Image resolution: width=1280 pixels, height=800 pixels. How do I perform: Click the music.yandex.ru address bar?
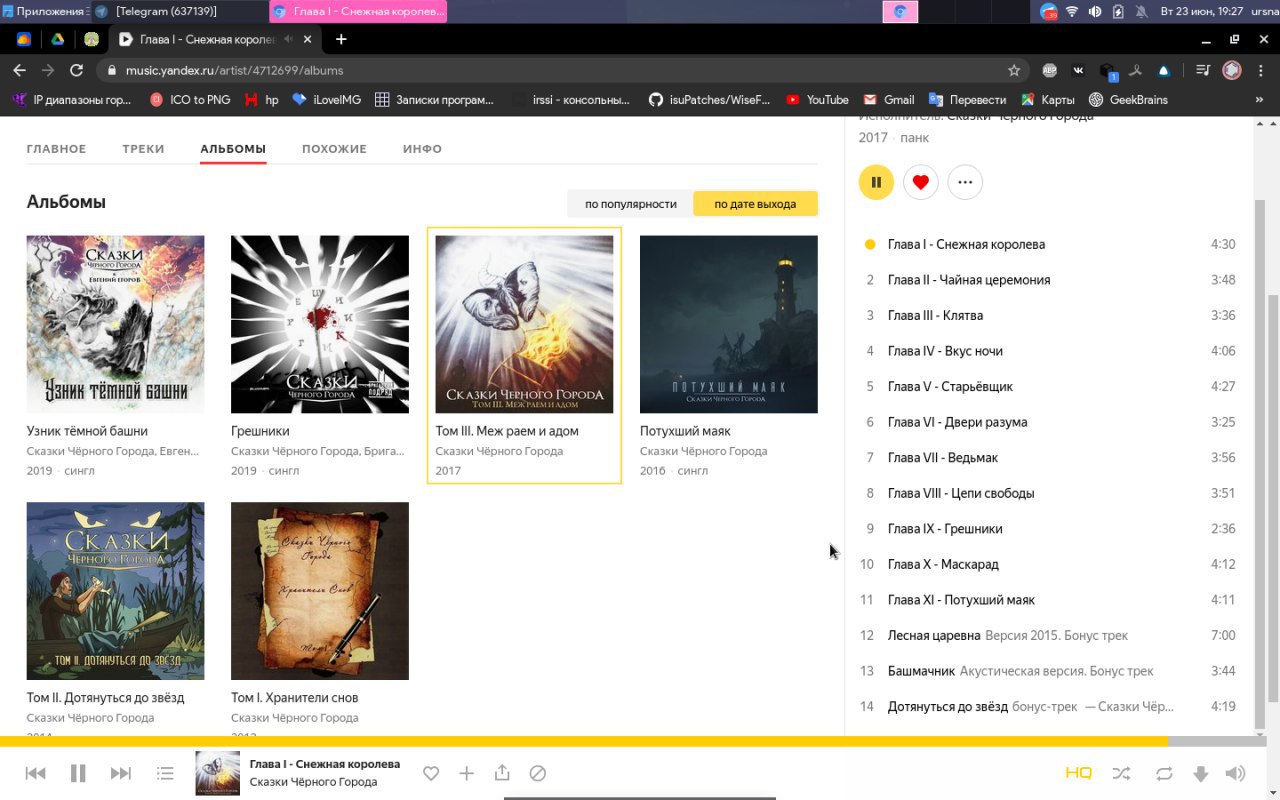click(560, 70)
